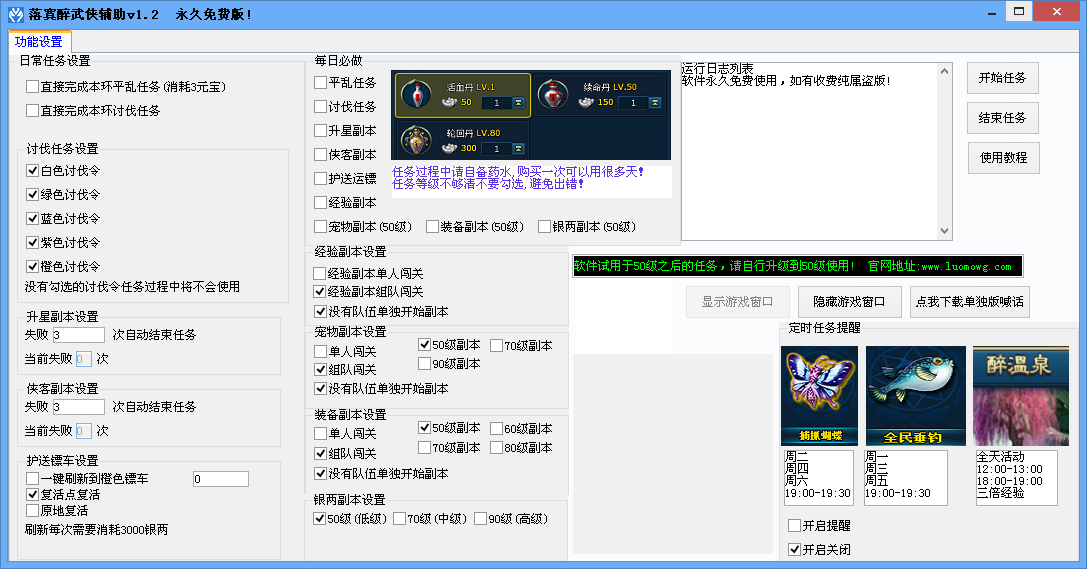Enable 直接完成本环讨伐任务 checkbox
The width and height of the screenshot is (1087, 569).
pos(32,110)
